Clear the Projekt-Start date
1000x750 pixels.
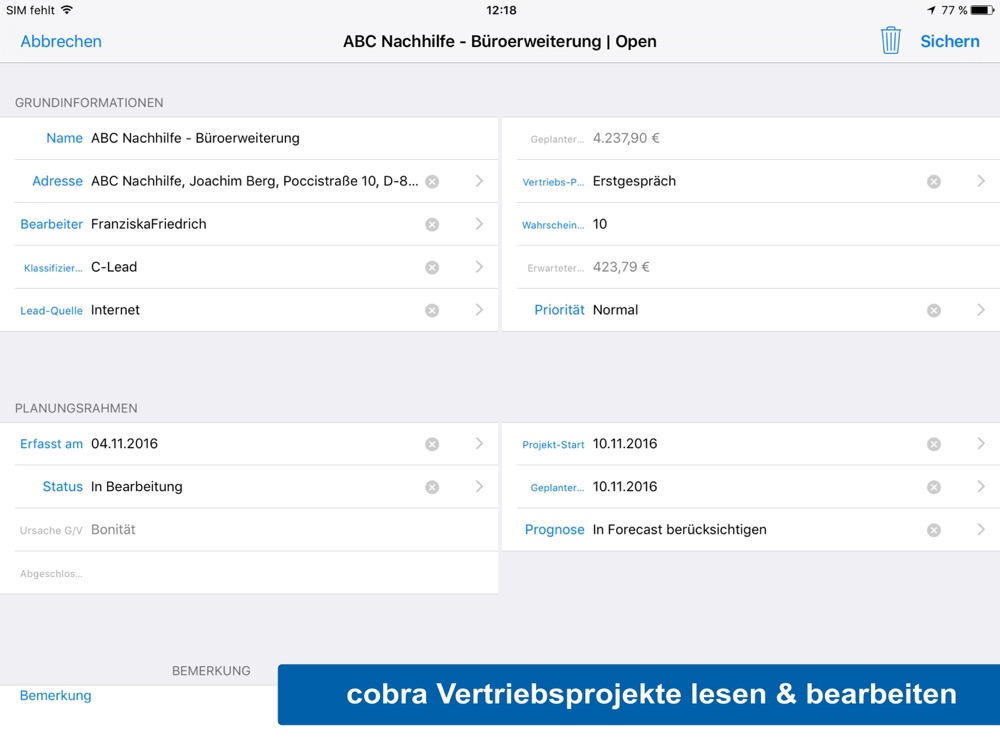point(934,445)
